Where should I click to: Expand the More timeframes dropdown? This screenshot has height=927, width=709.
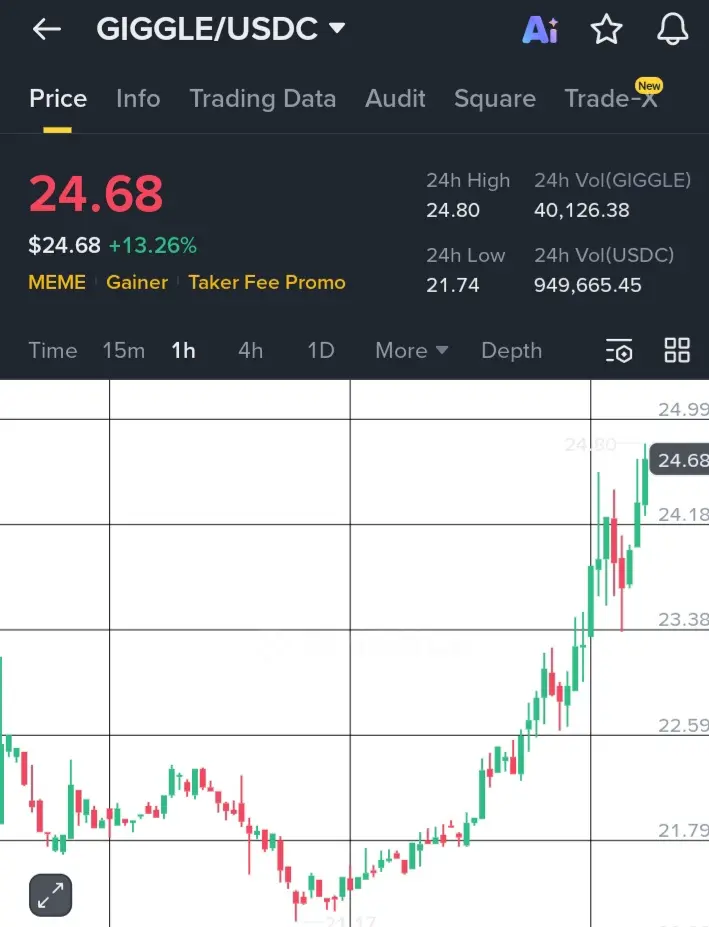click(412, 351)
